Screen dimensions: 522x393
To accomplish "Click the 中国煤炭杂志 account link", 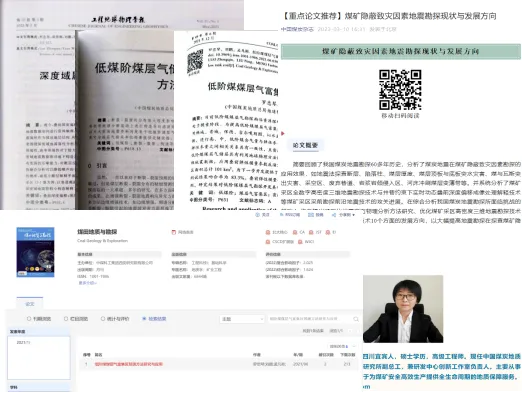I will (x=297, y=29).
